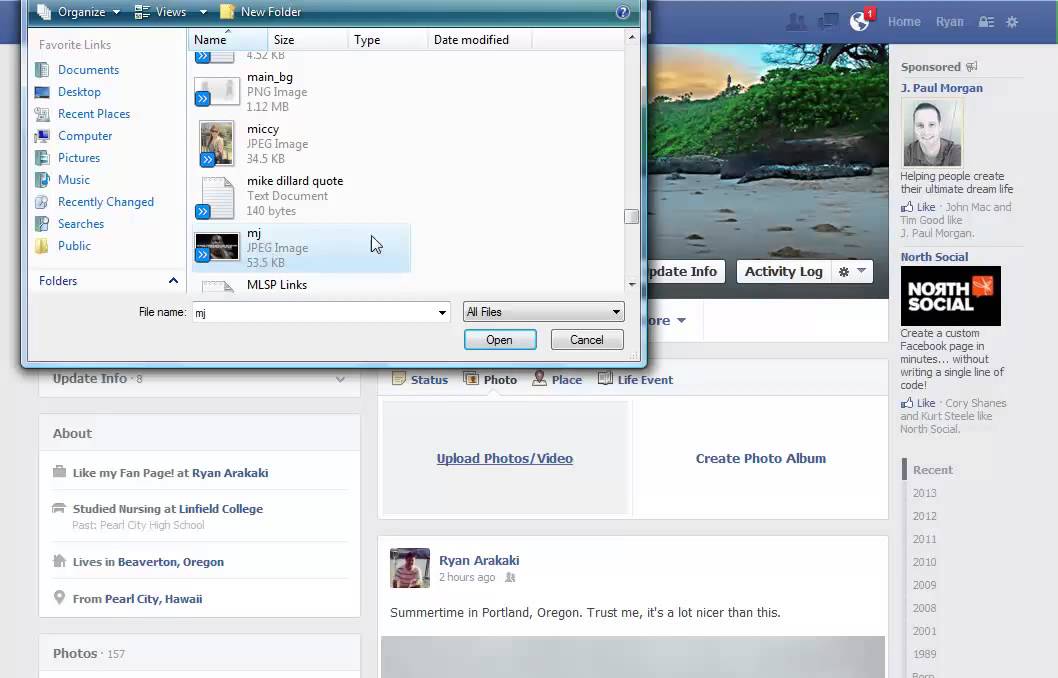Screen dimensions: 1058x678
Task: Open the Views dropdown in file dialog
Action: [x=170, y=12]
